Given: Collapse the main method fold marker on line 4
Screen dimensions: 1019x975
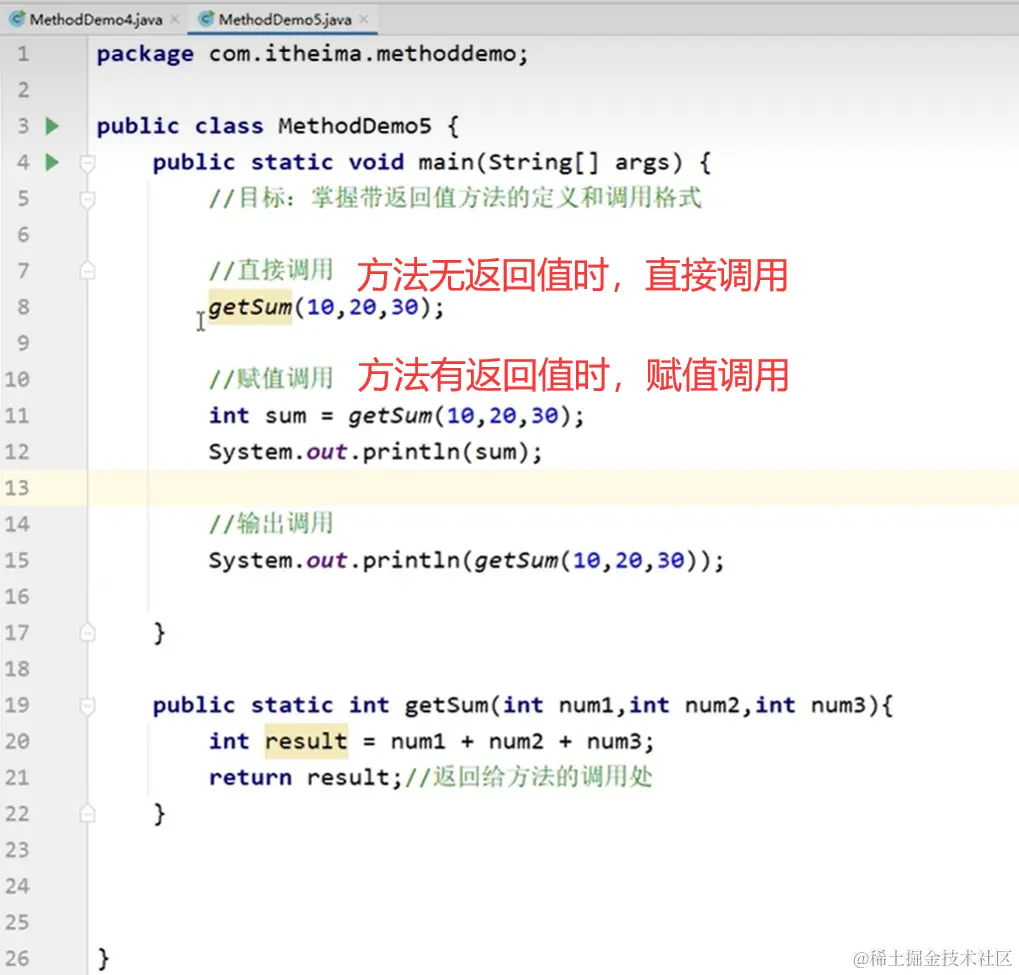Looking at the screenshot, I should click(87, 162).
